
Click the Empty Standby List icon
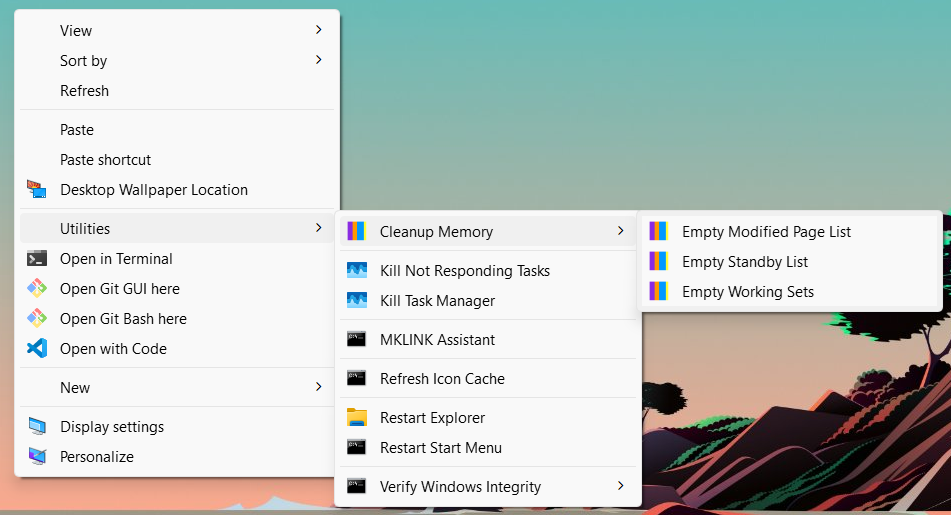(x=658, y=262)
